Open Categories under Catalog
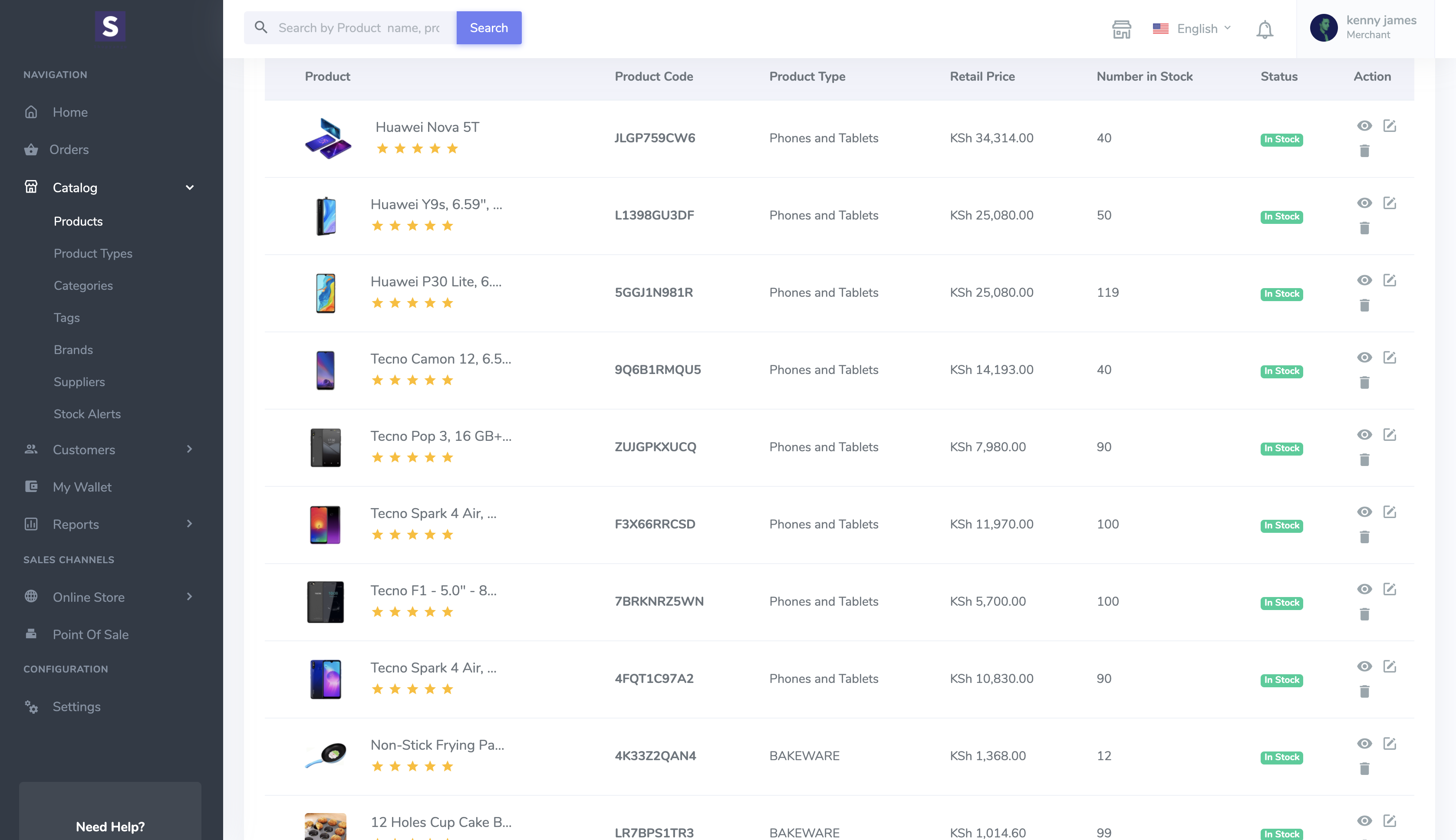Screen dimensions: 1456x840 (x=83, y=285)
